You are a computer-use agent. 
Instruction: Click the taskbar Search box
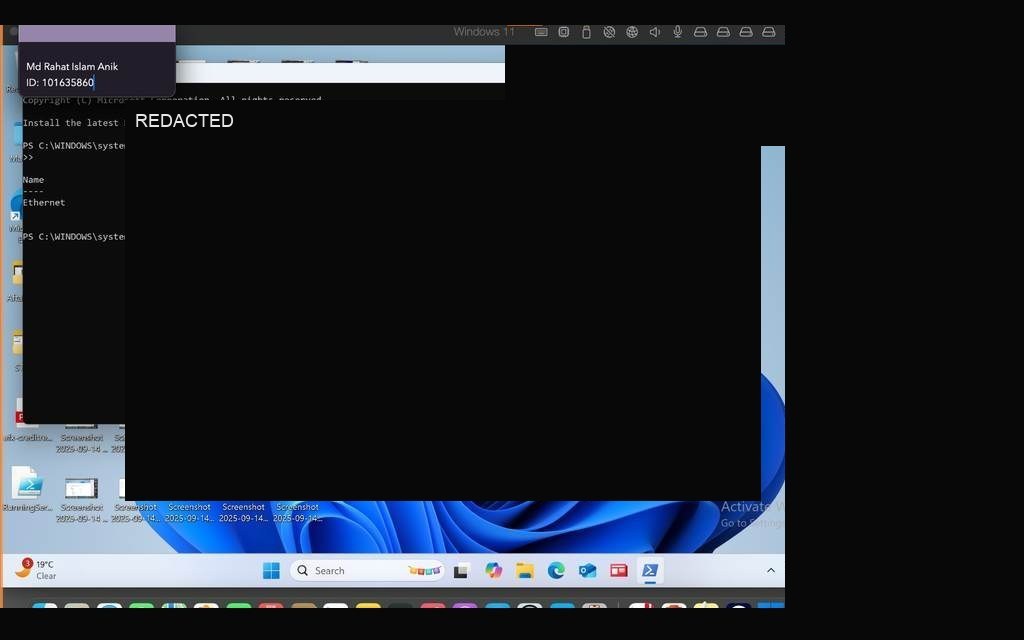367,571
